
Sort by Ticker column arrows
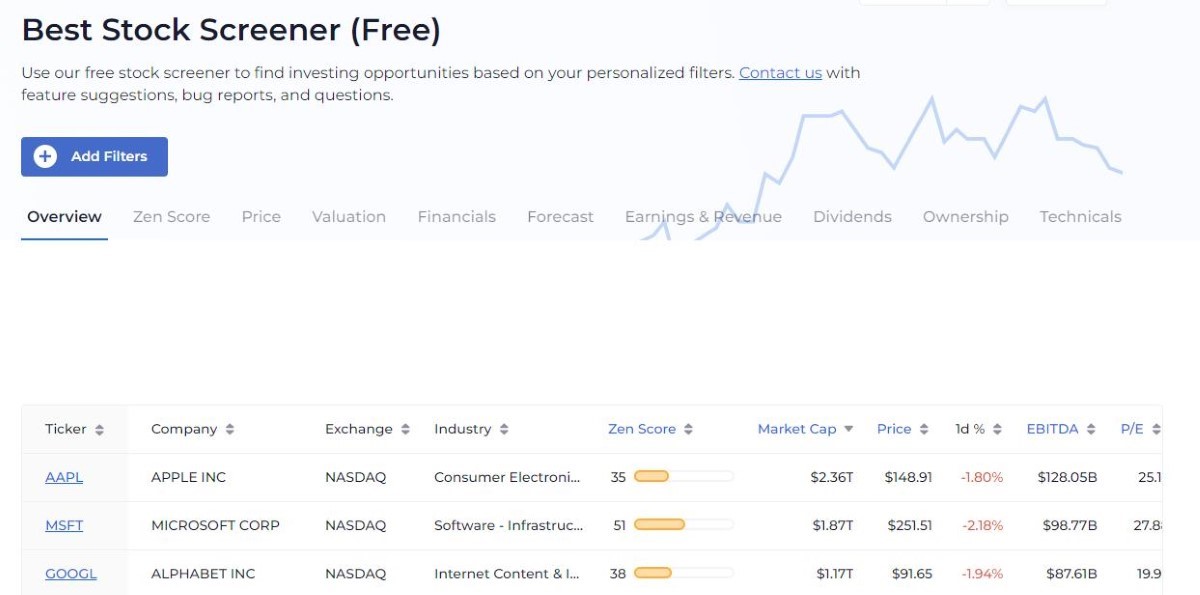pyautogui.click(x=99, y=429)
